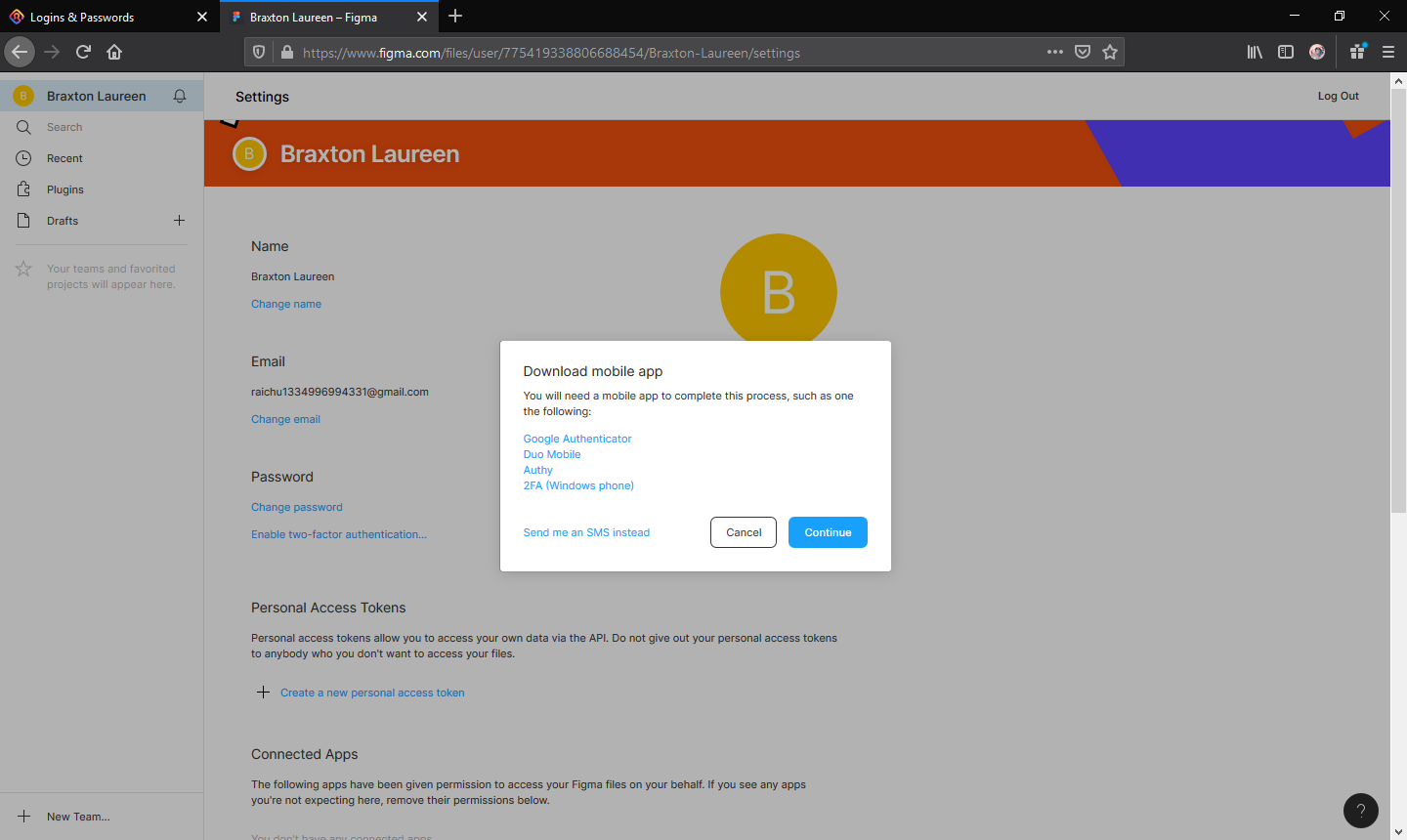The height and width of the screenshot is (840, 1407).
Task: Click the favorites star icon in sidebar
Action: 23,269
